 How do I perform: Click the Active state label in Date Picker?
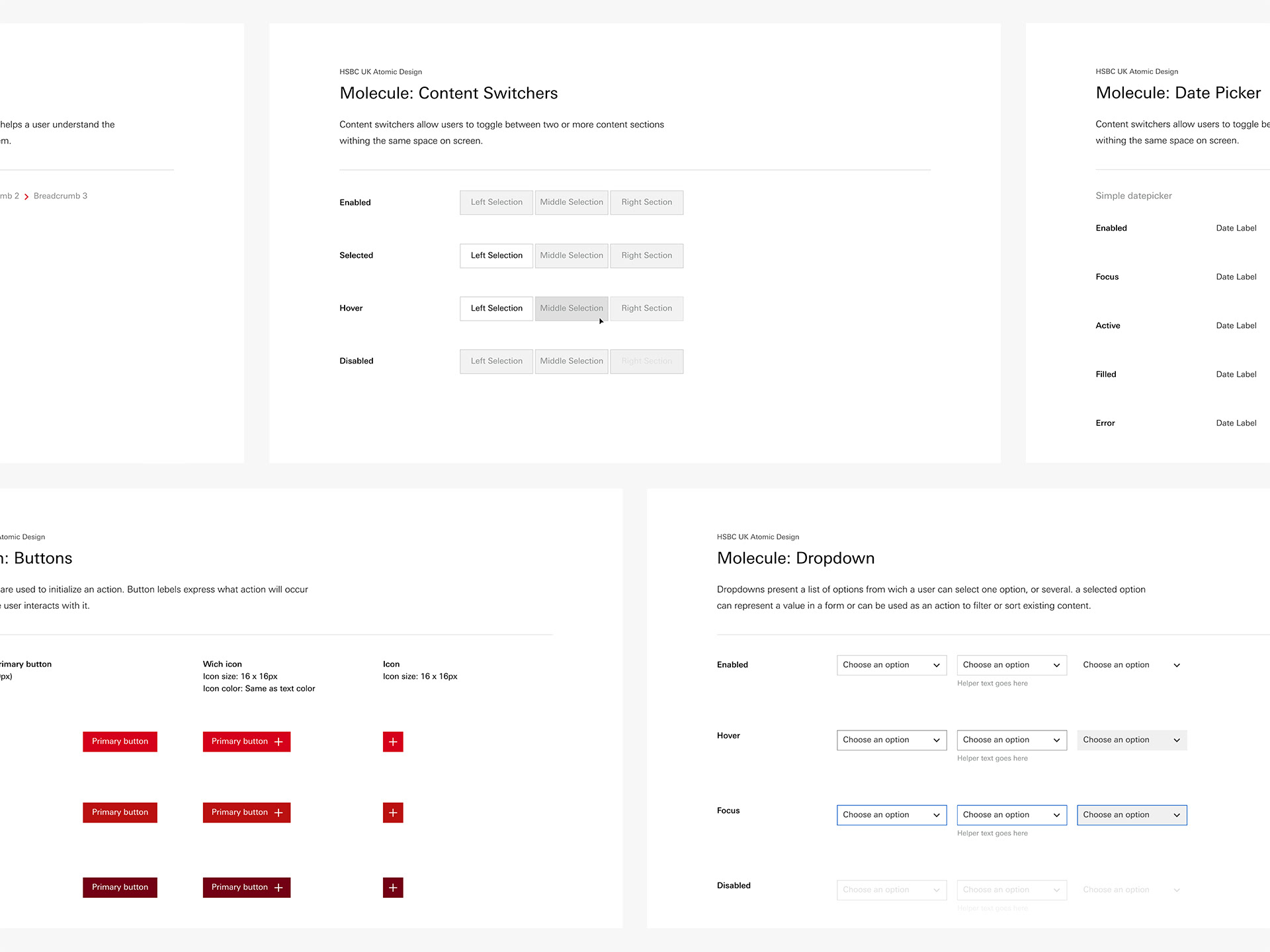(x=1108, y=325)
